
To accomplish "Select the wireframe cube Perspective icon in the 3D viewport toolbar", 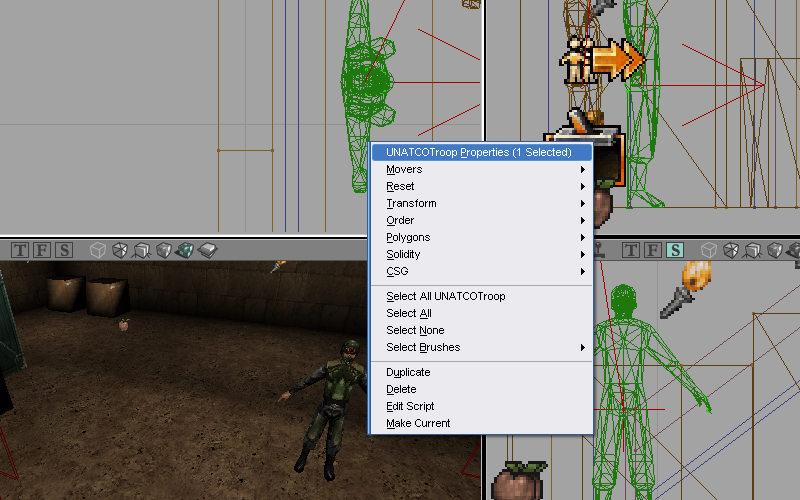I will click(97, 250).
